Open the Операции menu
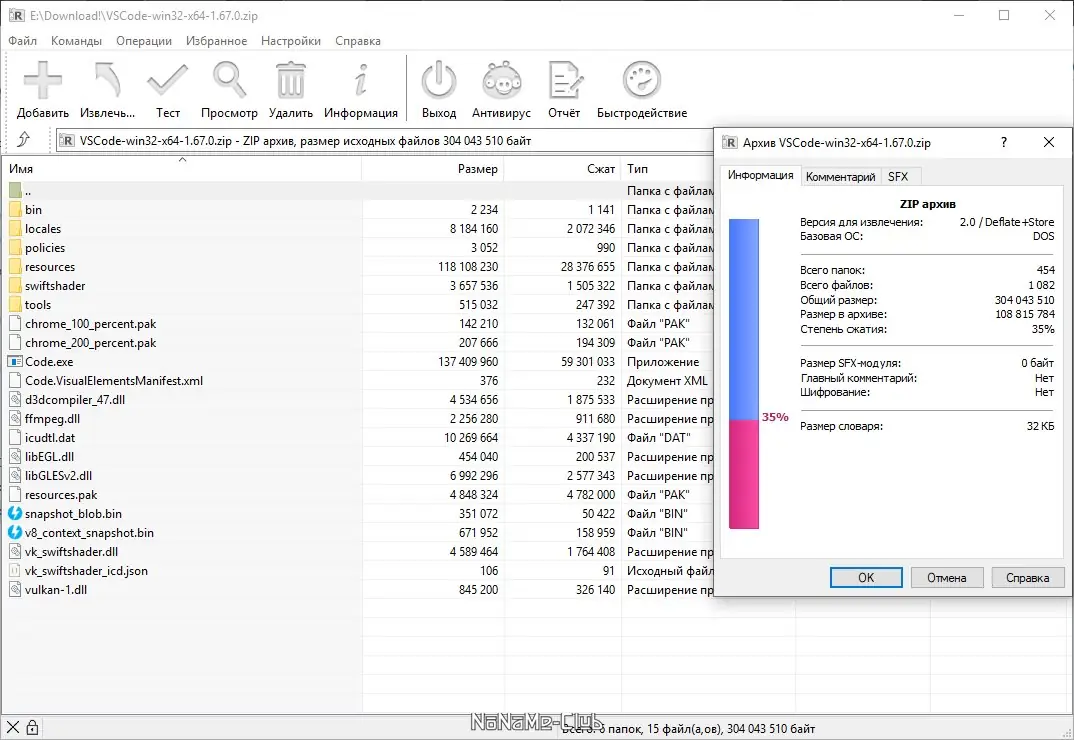 pyautogui.click(x=144, y=40)
